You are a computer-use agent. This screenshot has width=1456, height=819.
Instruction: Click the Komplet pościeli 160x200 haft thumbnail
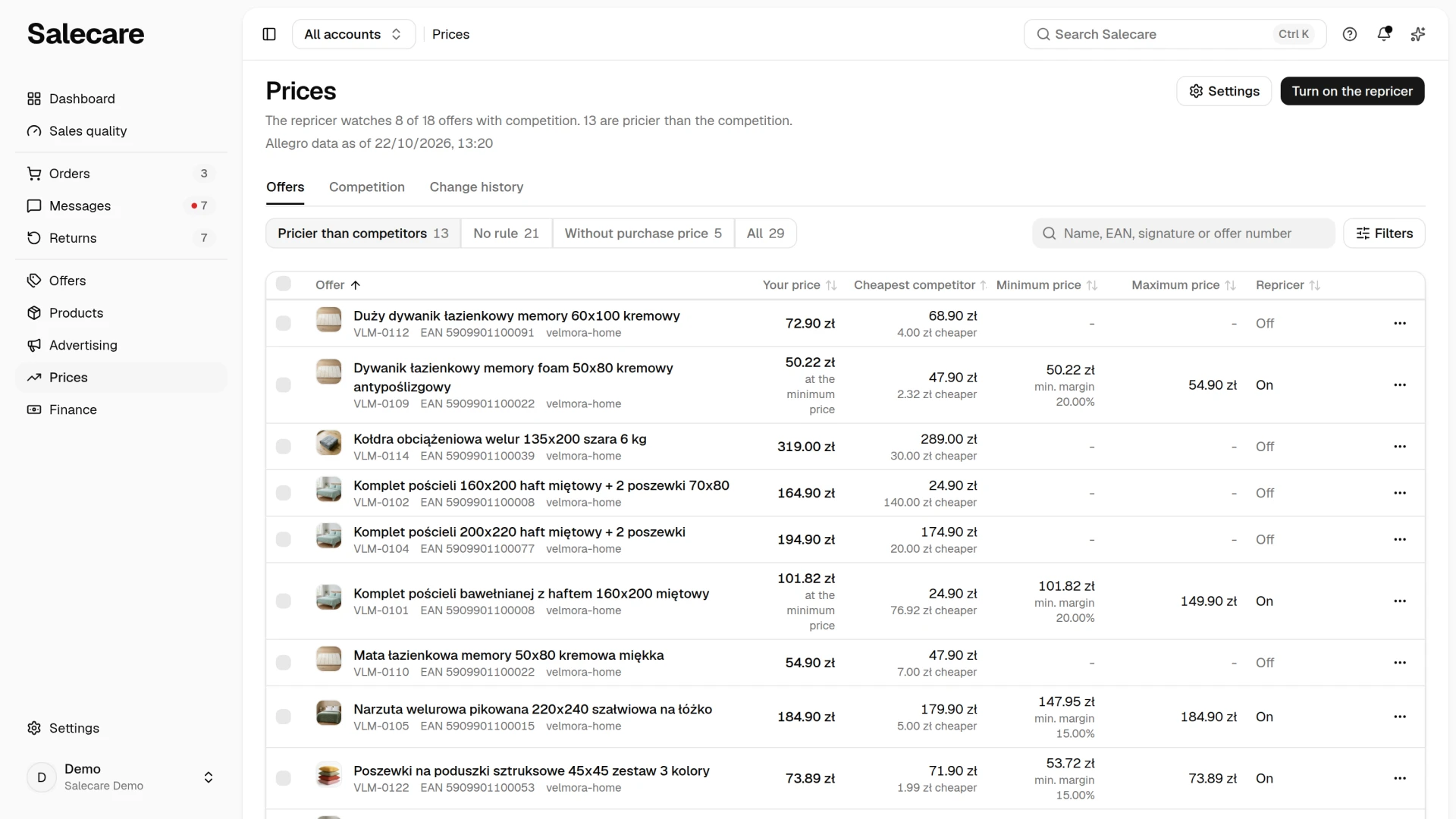(328, 489)
